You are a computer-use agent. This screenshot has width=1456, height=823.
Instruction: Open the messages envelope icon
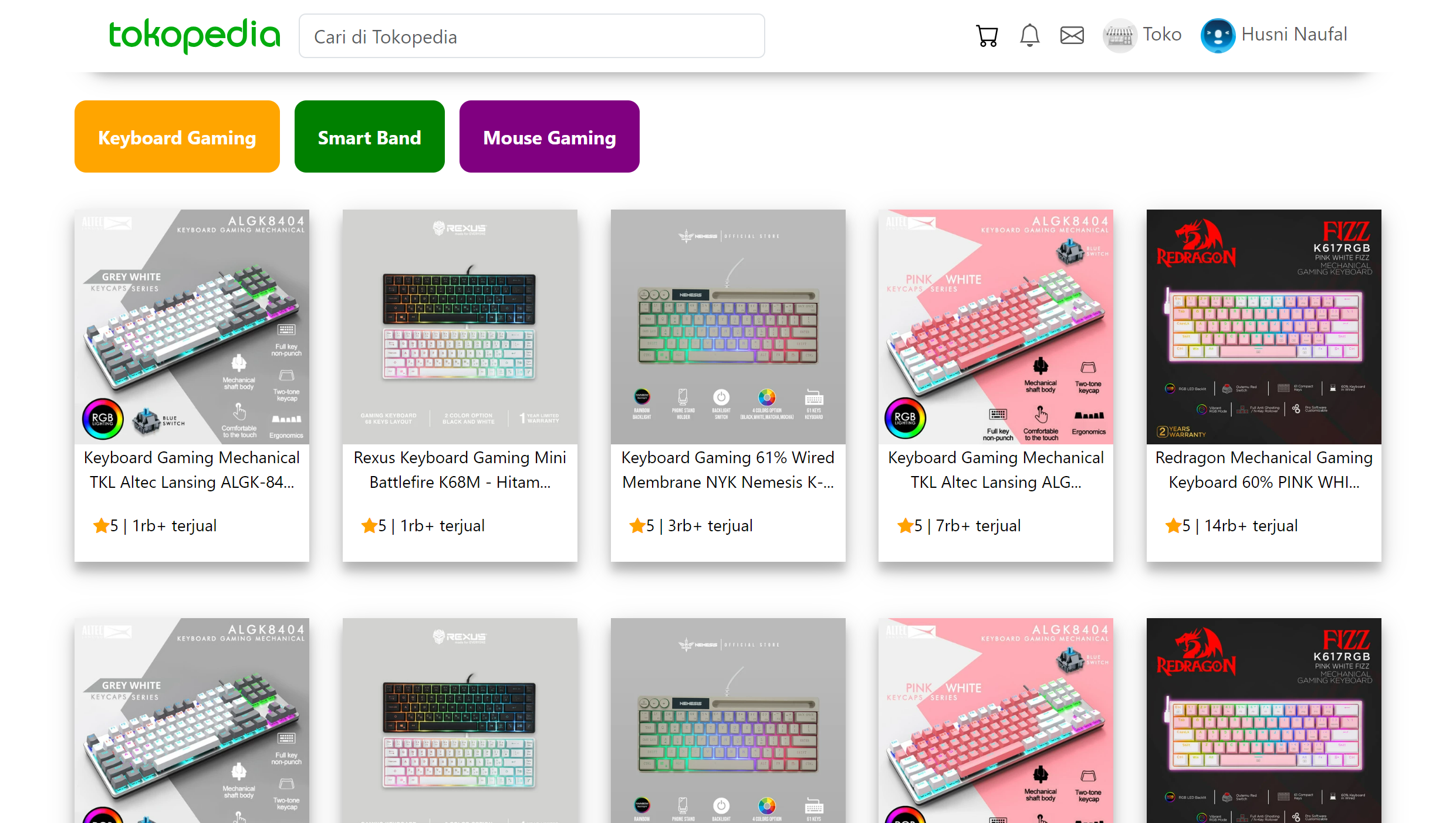[1072, 35]
